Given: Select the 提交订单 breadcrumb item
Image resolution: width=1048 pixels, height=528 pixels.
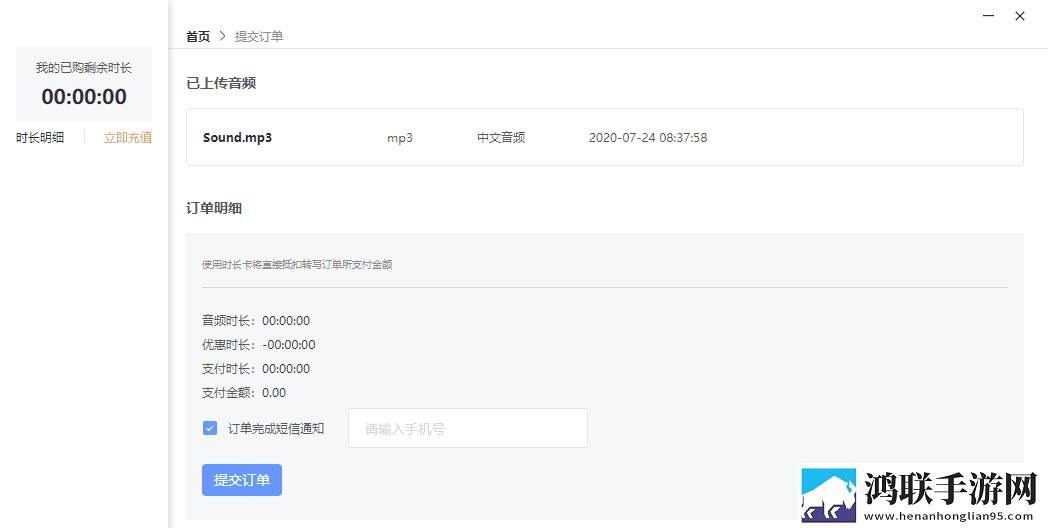Looking at the screenshot, I should (x=259, y=37).
